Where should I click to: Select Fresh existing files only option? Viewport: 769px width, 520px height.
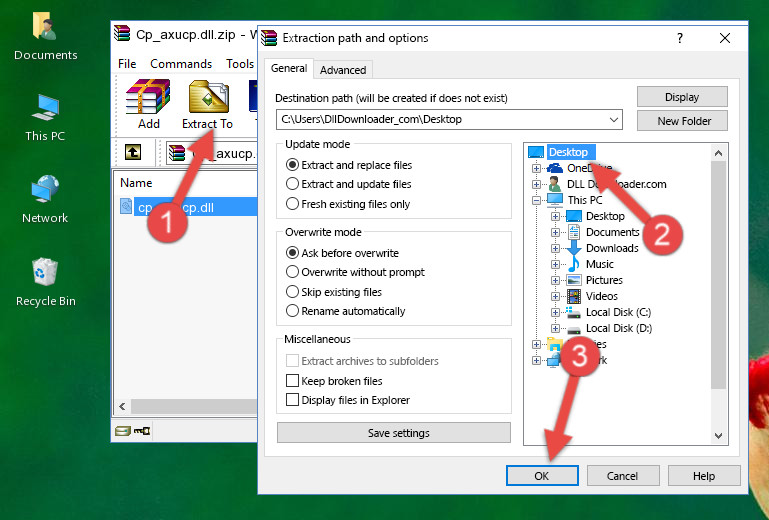coord(348,204)
